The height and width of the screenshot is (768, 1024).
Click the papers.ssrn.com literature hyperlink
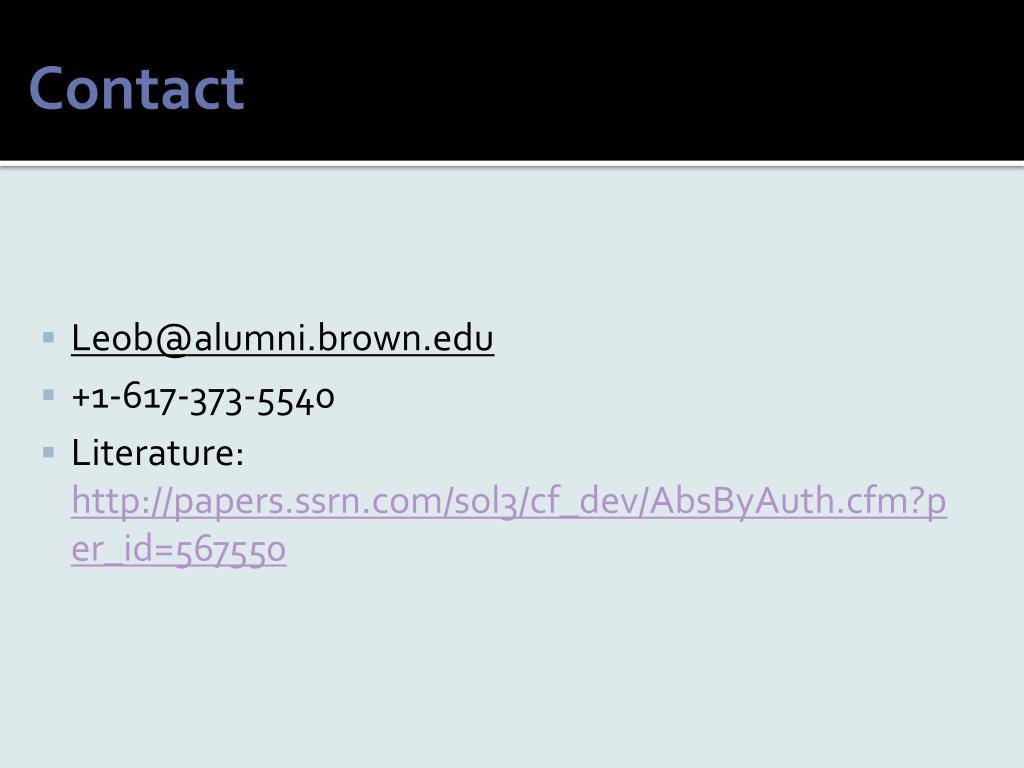[509, 525]
